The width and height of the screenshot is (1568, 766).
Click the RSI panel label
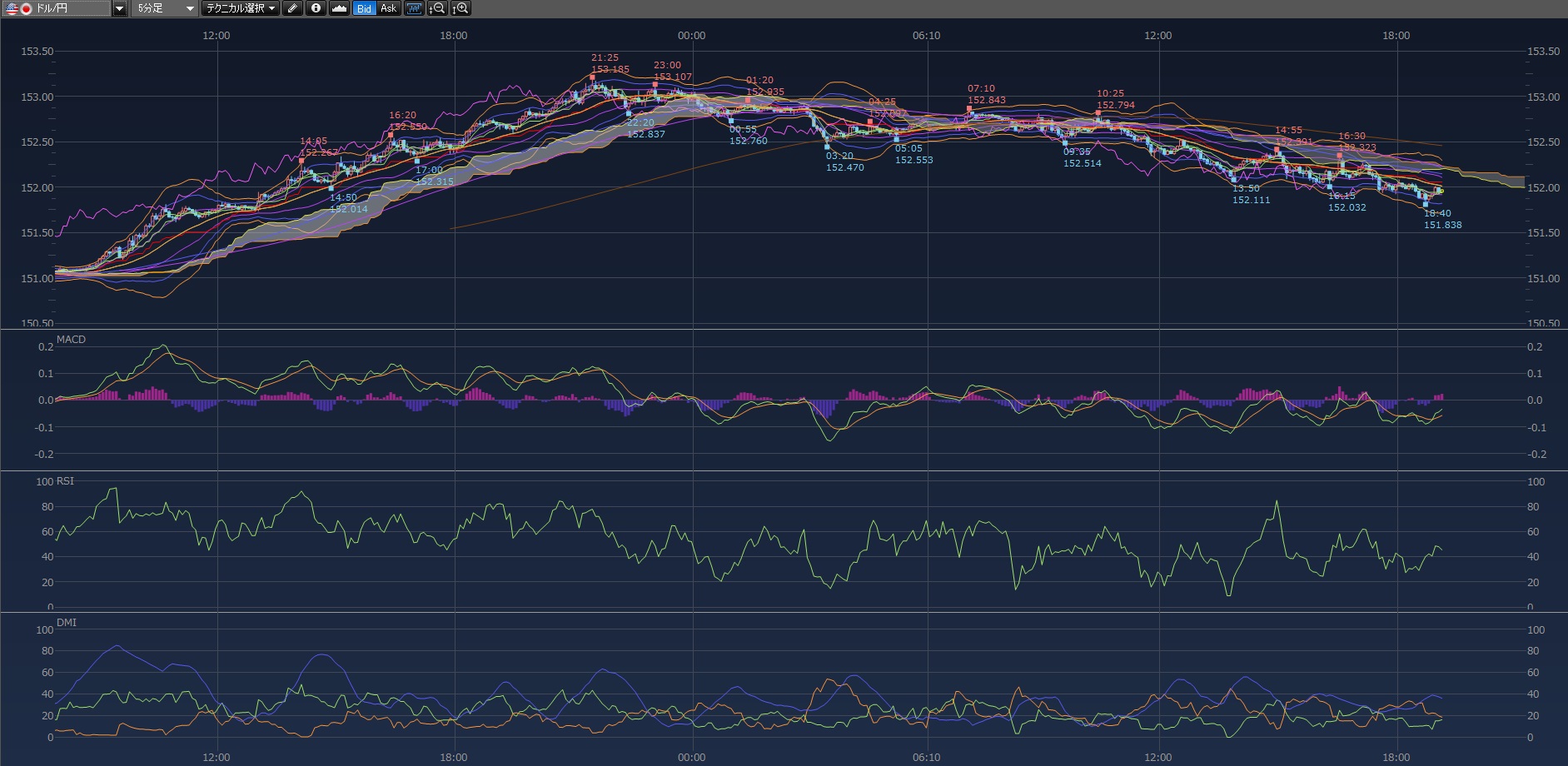[x=65, y=481]
